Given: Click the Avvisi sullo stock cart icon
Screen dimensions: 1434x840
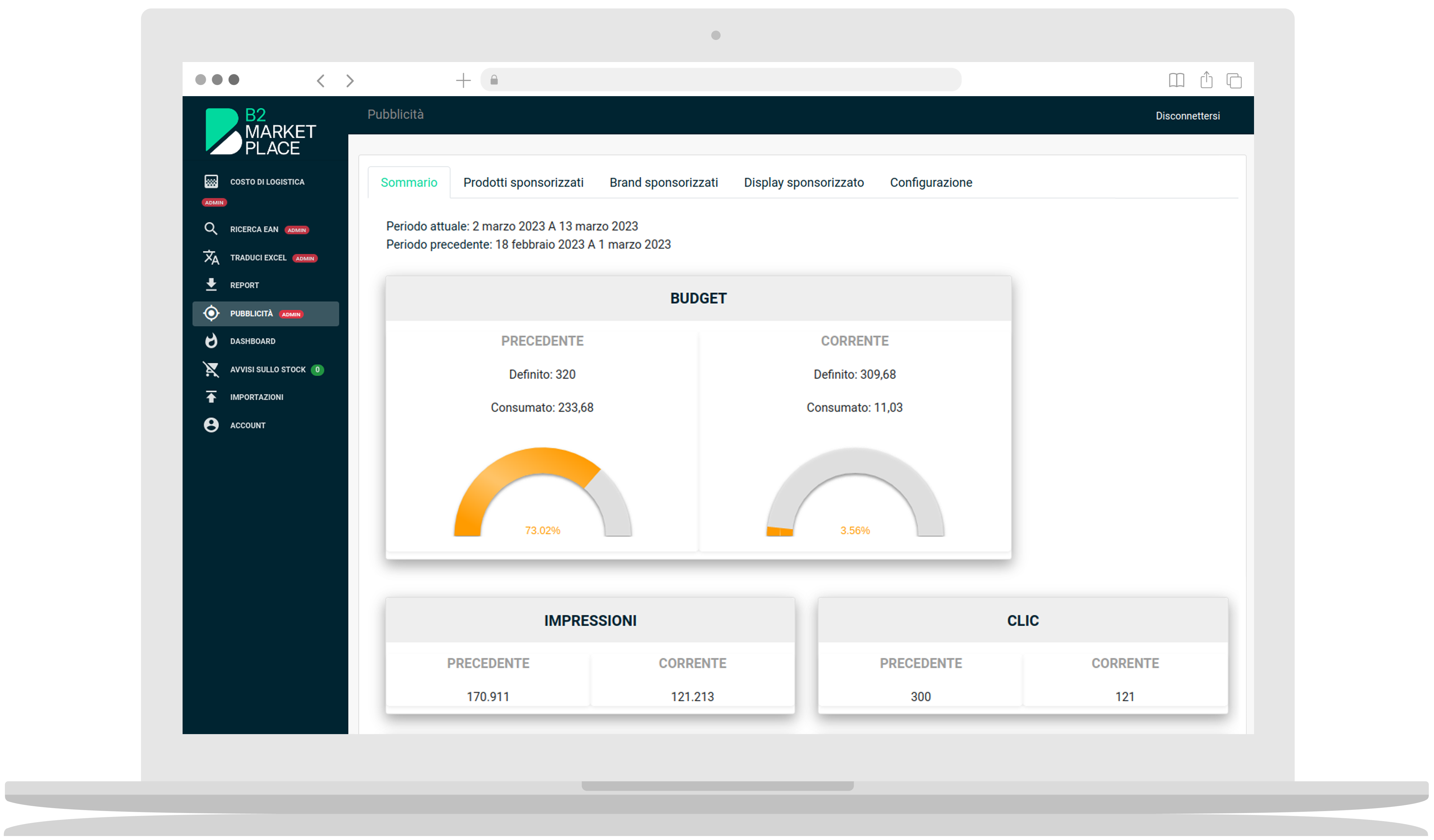Looking at the screenshot, I should (x=211, y=369).
